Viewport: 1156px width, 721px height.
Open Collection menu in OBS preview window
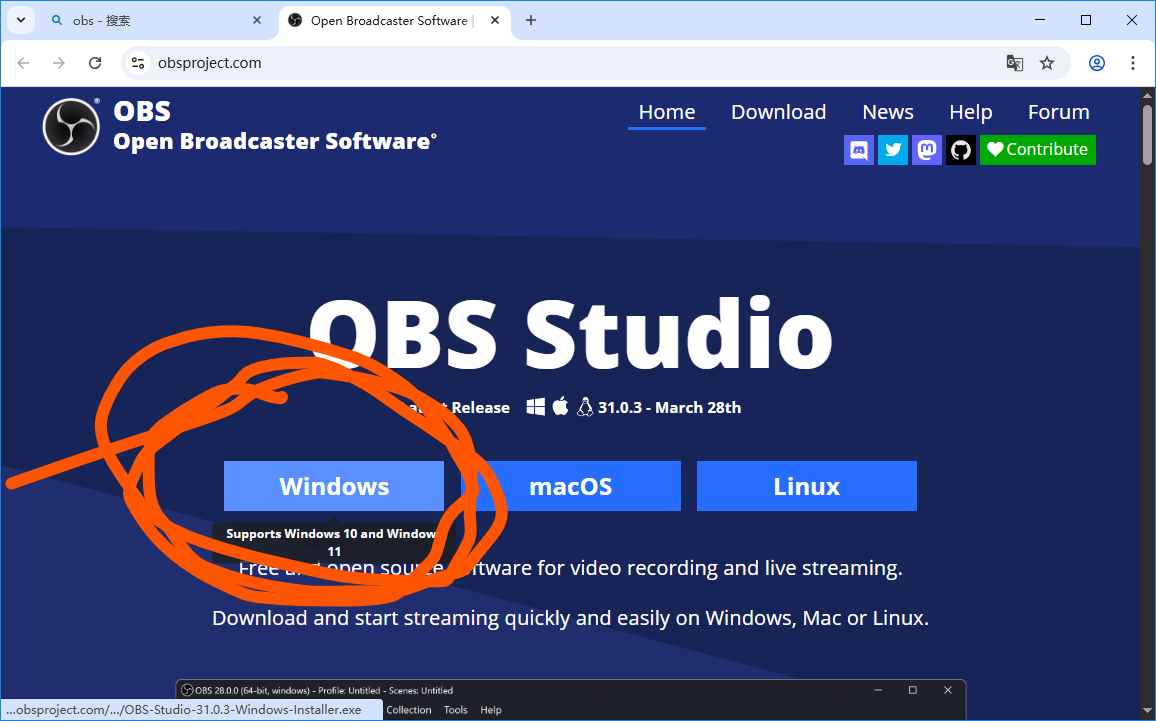click(x=408, y=710)
